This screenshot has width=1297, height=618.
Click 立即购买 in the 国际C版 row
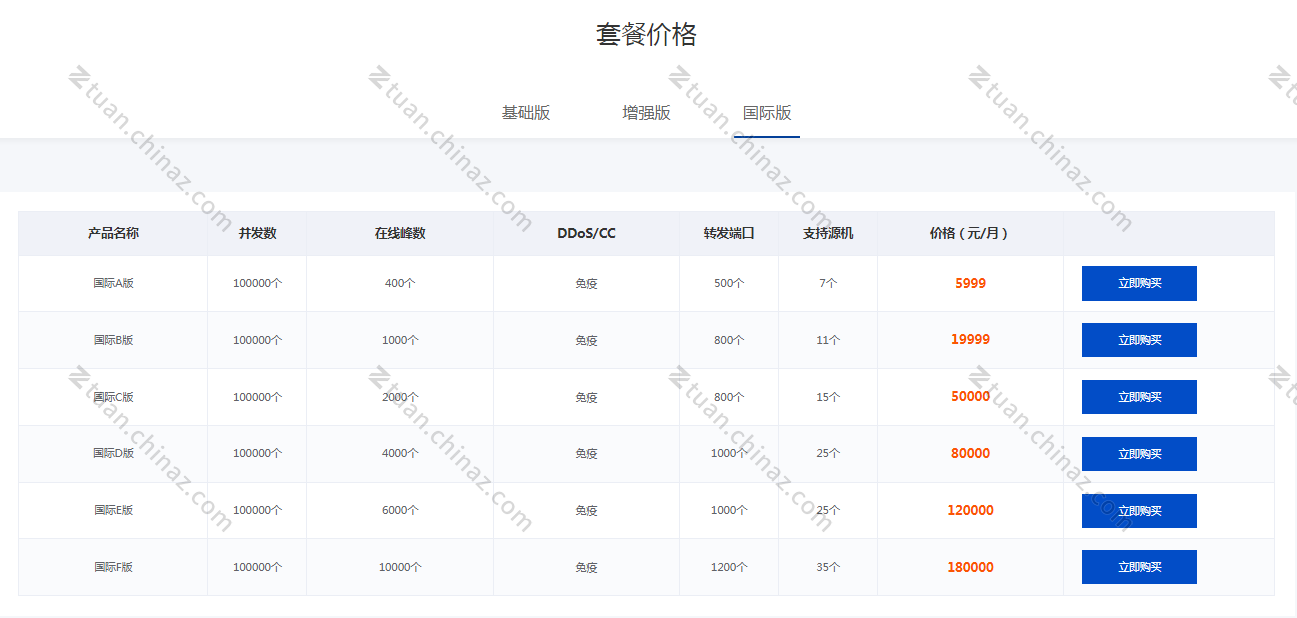point(1139,397)
